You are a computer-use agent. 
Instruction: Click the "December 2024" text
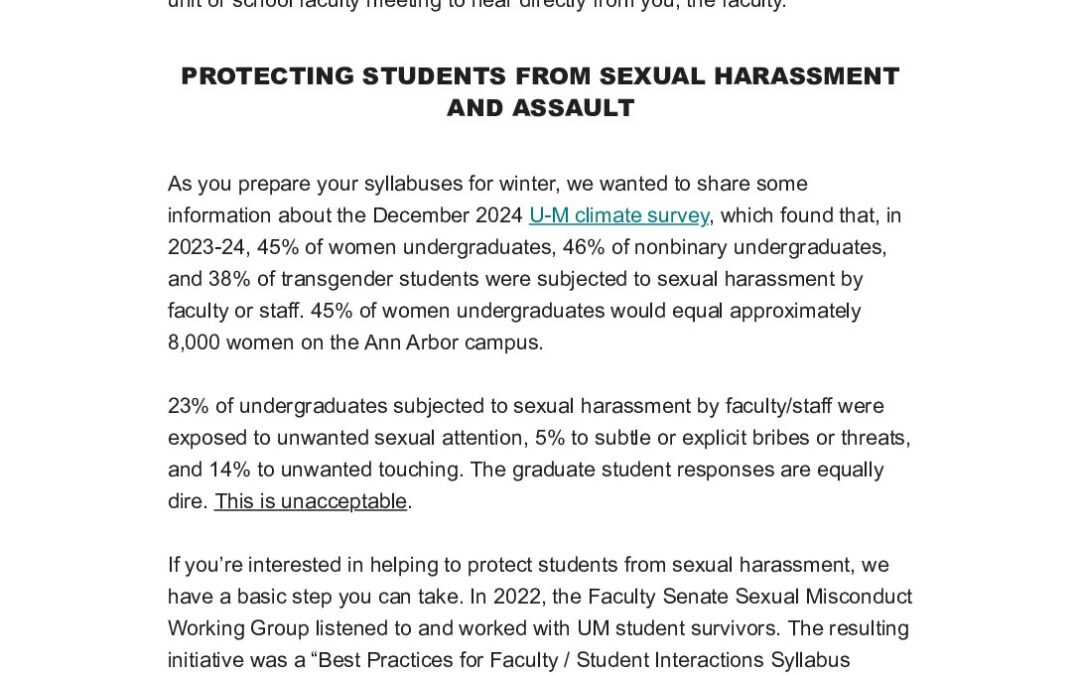tap(447, 215)
